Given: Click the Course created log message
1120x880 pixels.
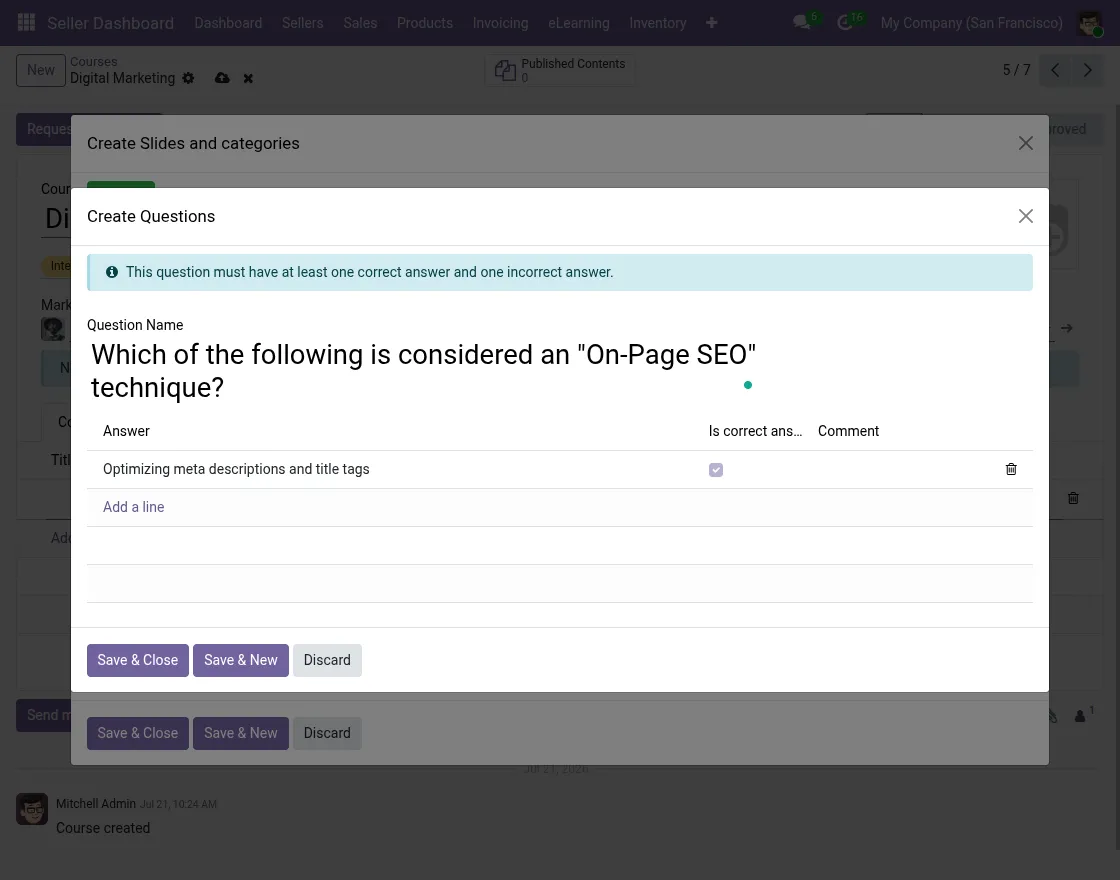Looking at the screenshot, I should (x=103, y=828).
